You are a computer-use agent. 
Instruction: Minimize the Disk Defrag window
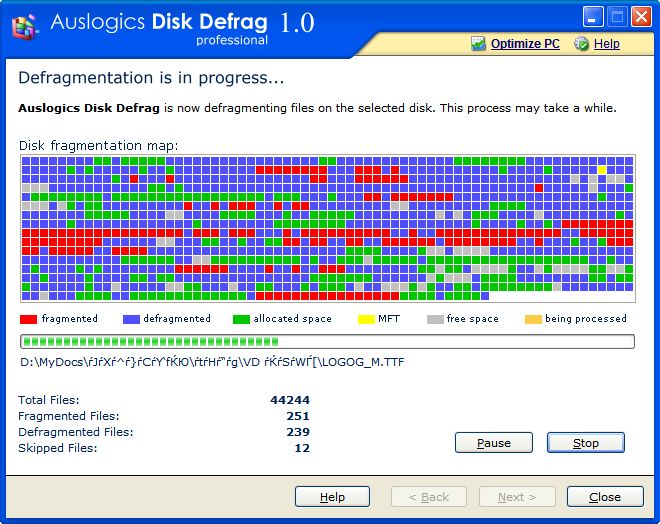(593, 17)
